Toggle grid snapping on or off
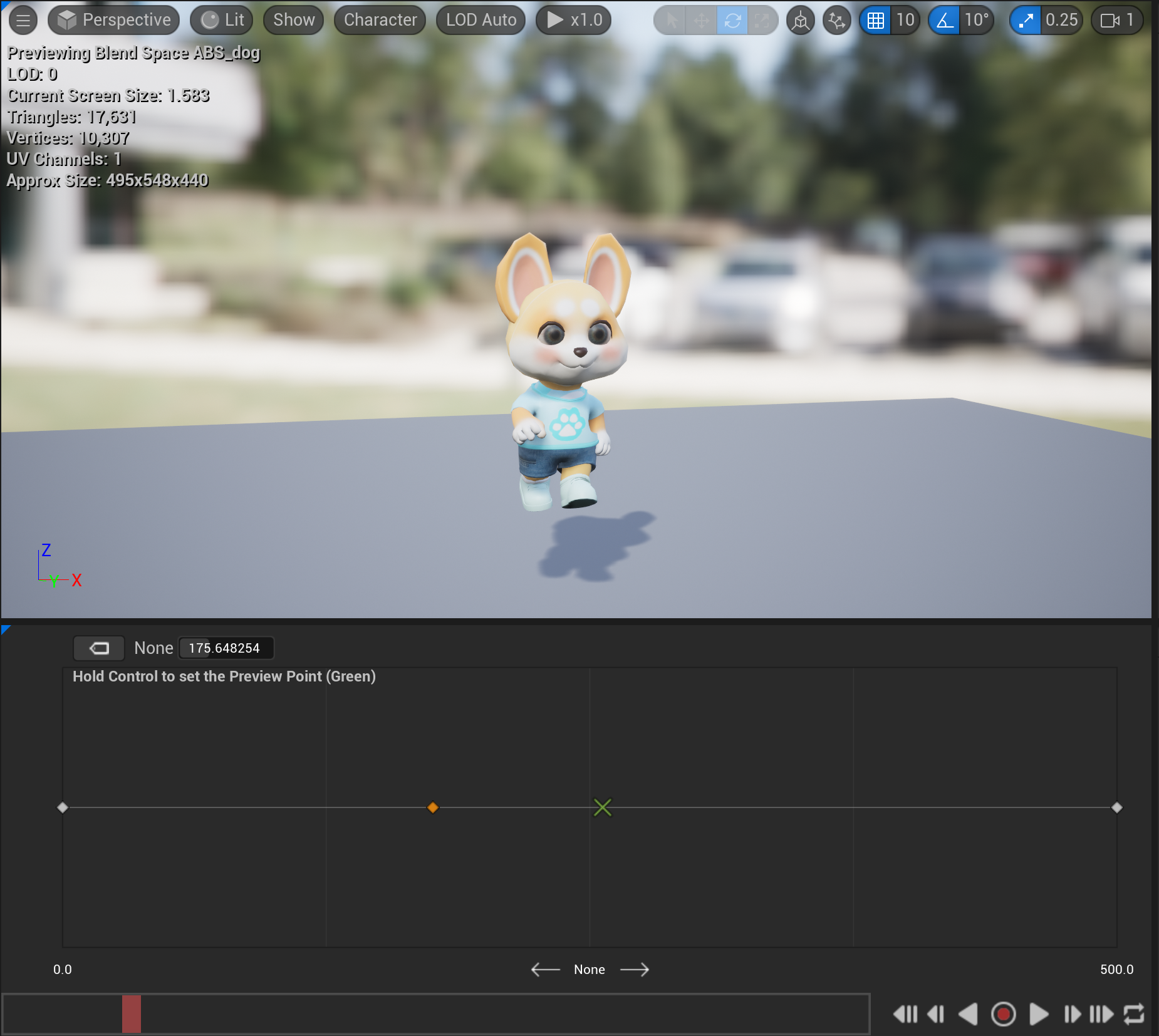The width and height of the screenshot is (1159, 1036). [875, 20]
